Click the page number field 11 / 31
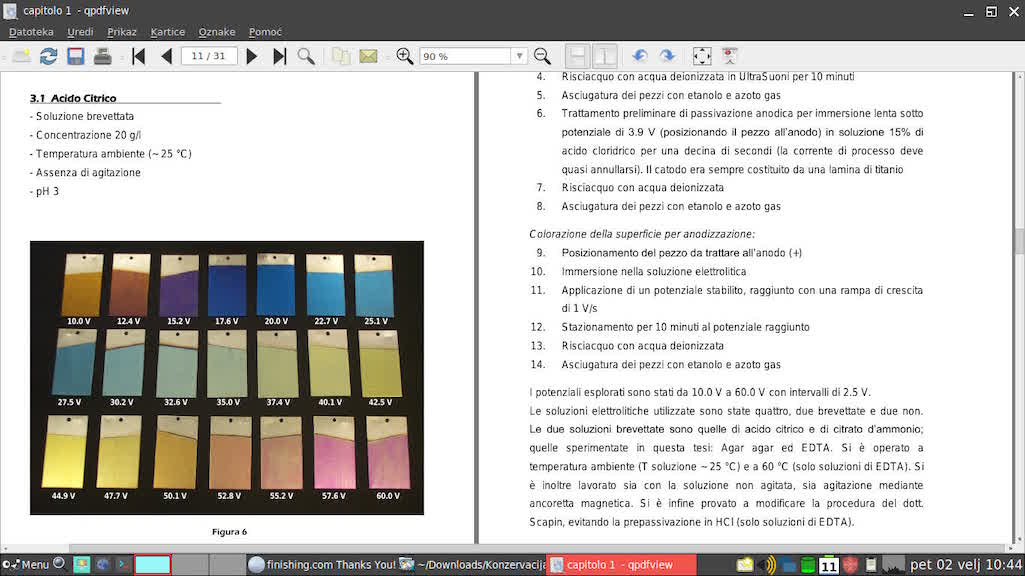 [x=209, y=57]
